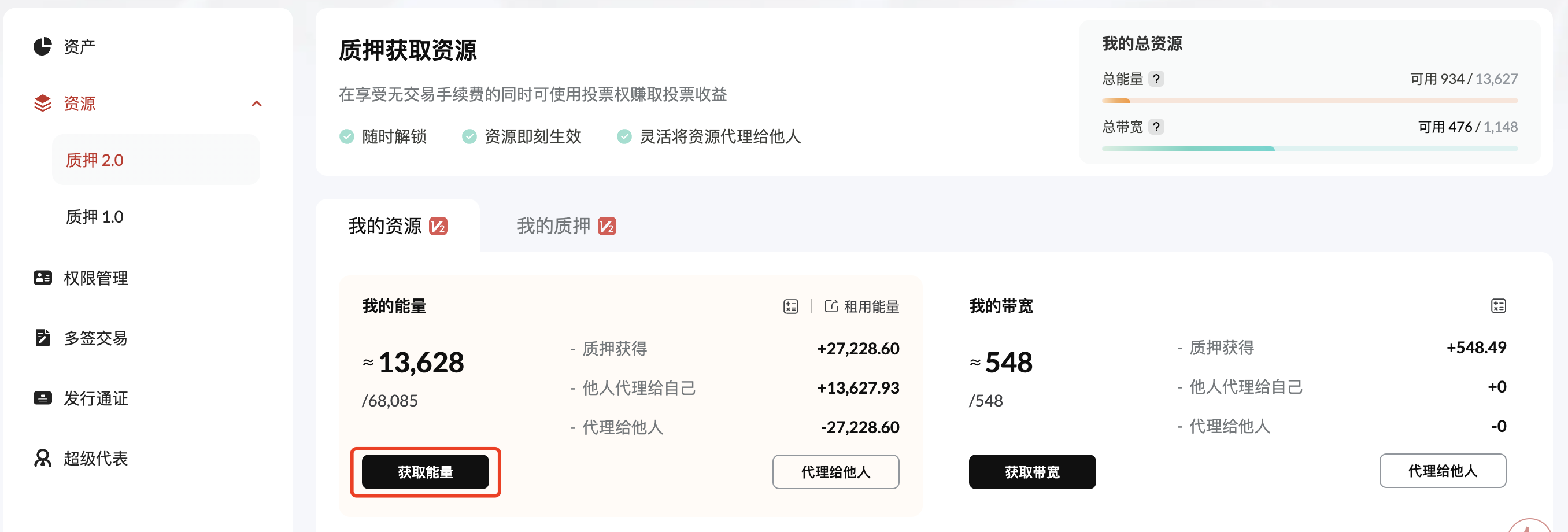Click 代理给他人 under 我的能量
1568x532 pixels.
tap(835, 472)
